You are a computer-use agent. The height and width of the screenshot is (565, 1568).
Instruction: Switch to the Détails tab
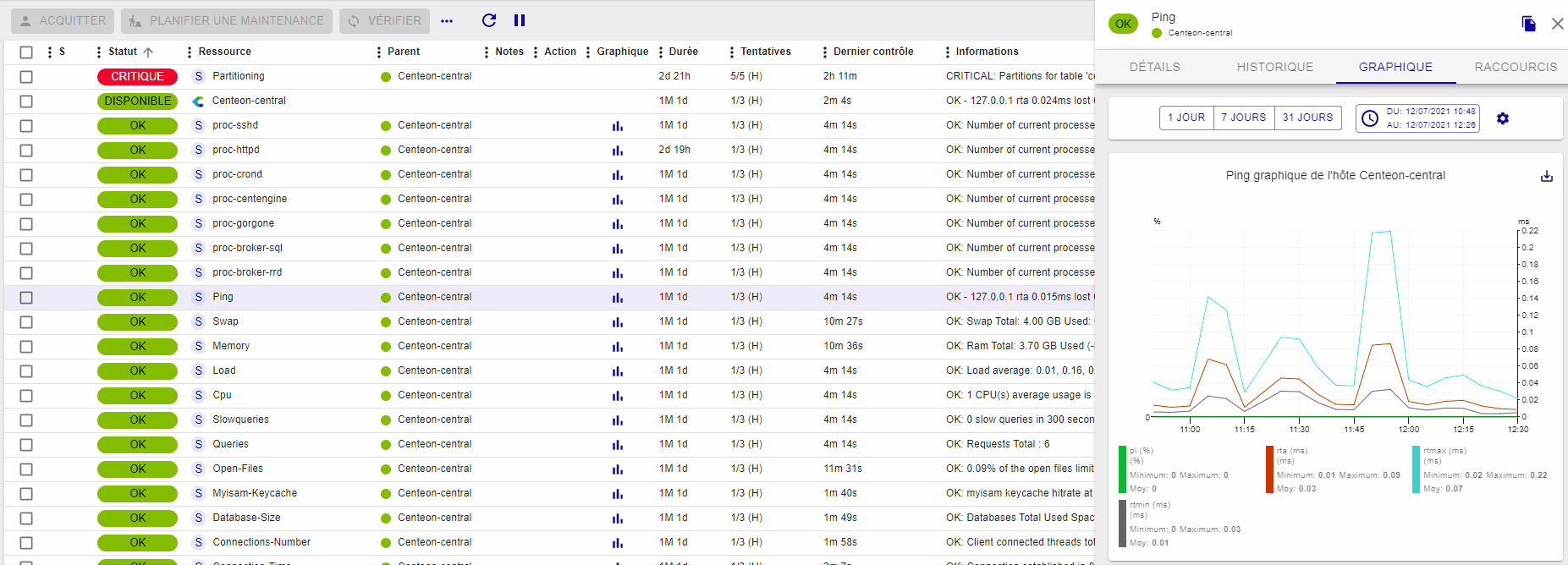click(1154, 67)
